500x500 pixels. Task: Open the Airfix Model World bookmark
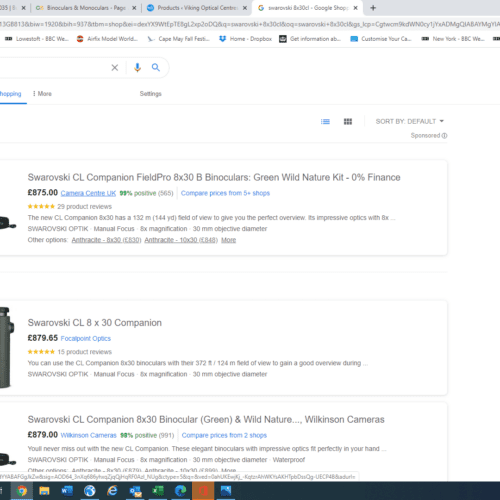(x=107, y=39)
